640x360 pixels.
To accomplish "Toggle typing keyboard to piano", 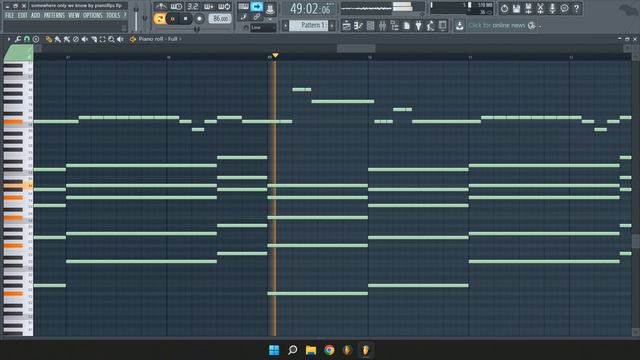I will (x=243, y=7).
